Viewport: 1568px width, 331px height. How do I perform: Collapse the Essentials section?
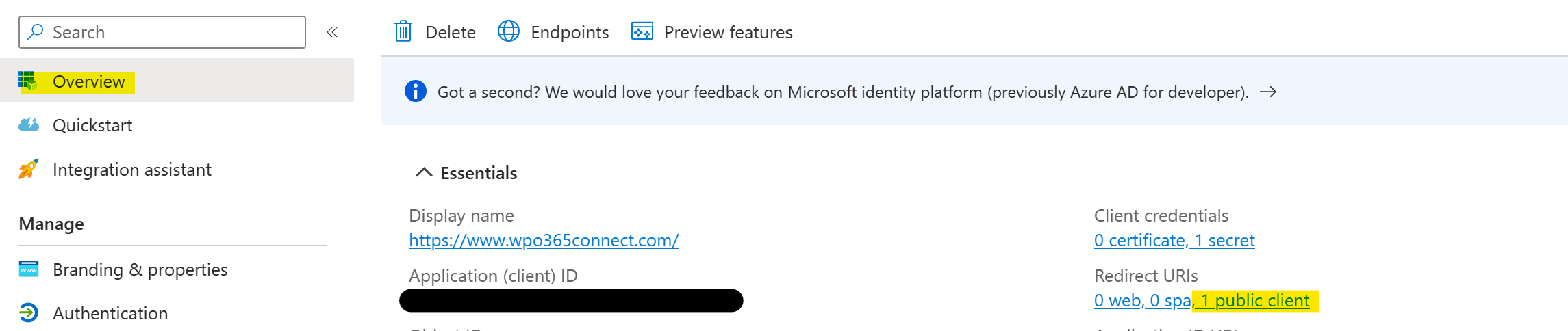point(424,172)
